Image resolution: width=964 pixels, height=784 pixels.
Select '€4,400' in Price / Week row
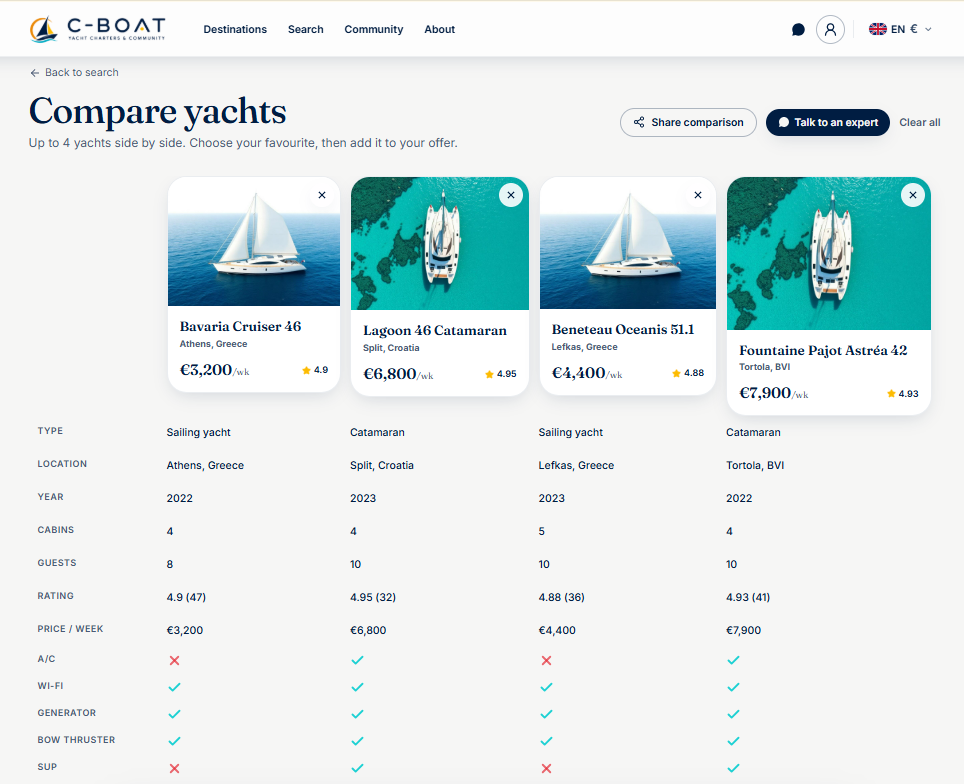click(557, 630)
